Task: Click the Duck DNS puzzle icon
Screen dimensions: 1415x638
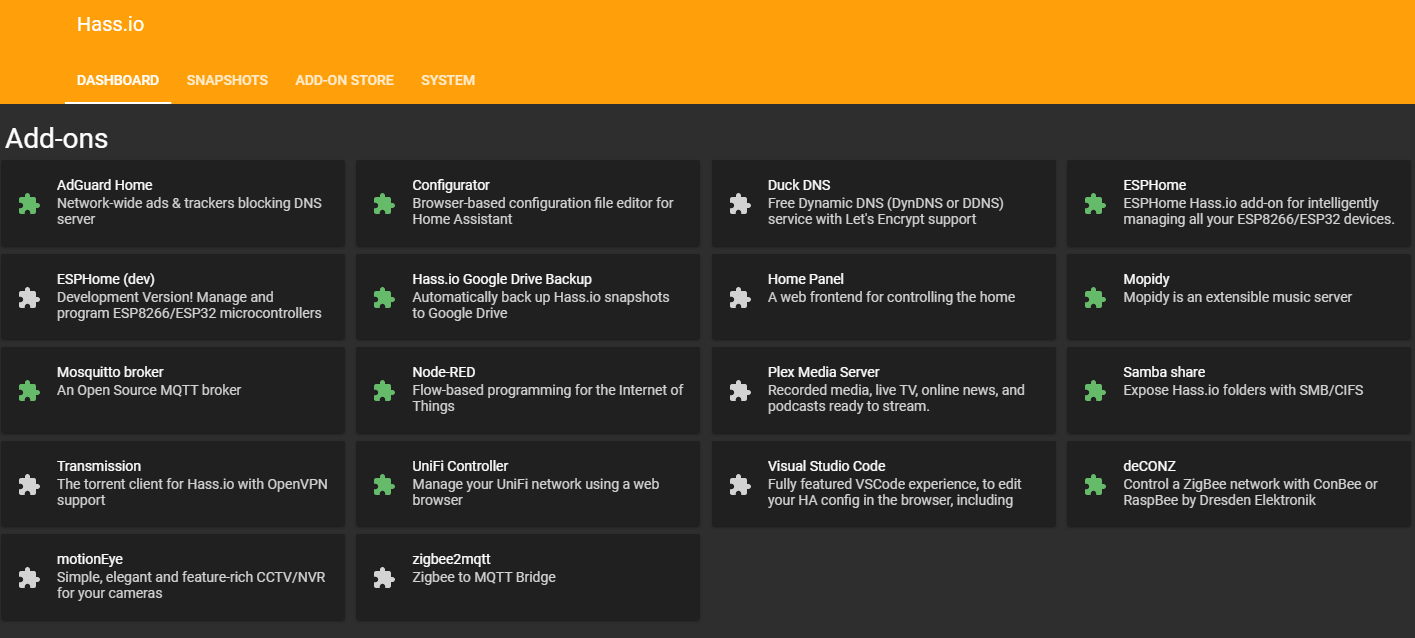Action: coord(740,204)
